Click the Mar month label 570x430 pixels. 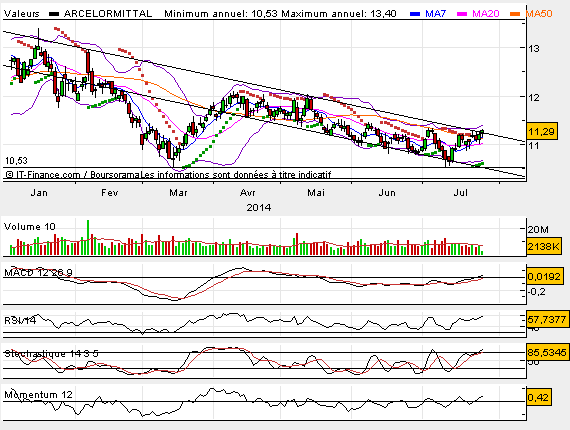tap(178, 193)
